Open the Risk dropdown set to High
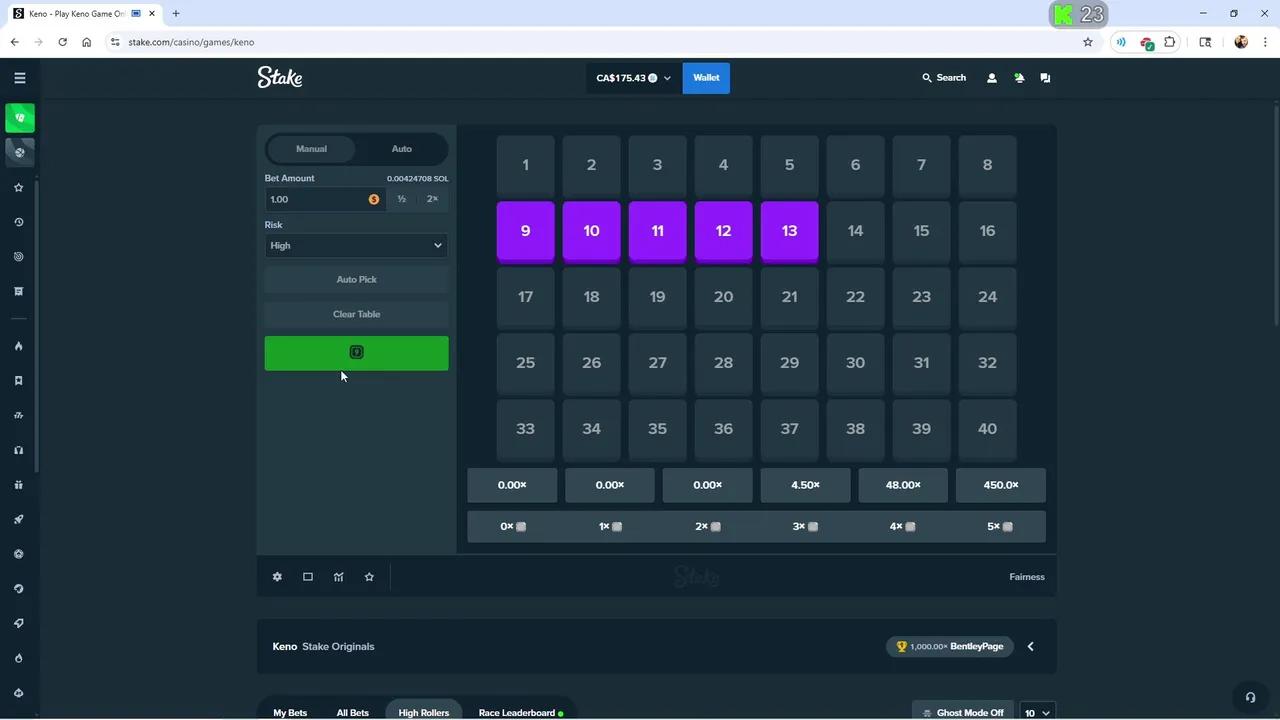The height and width of the screenshot is (720, 1280). (x=356, y=246)
